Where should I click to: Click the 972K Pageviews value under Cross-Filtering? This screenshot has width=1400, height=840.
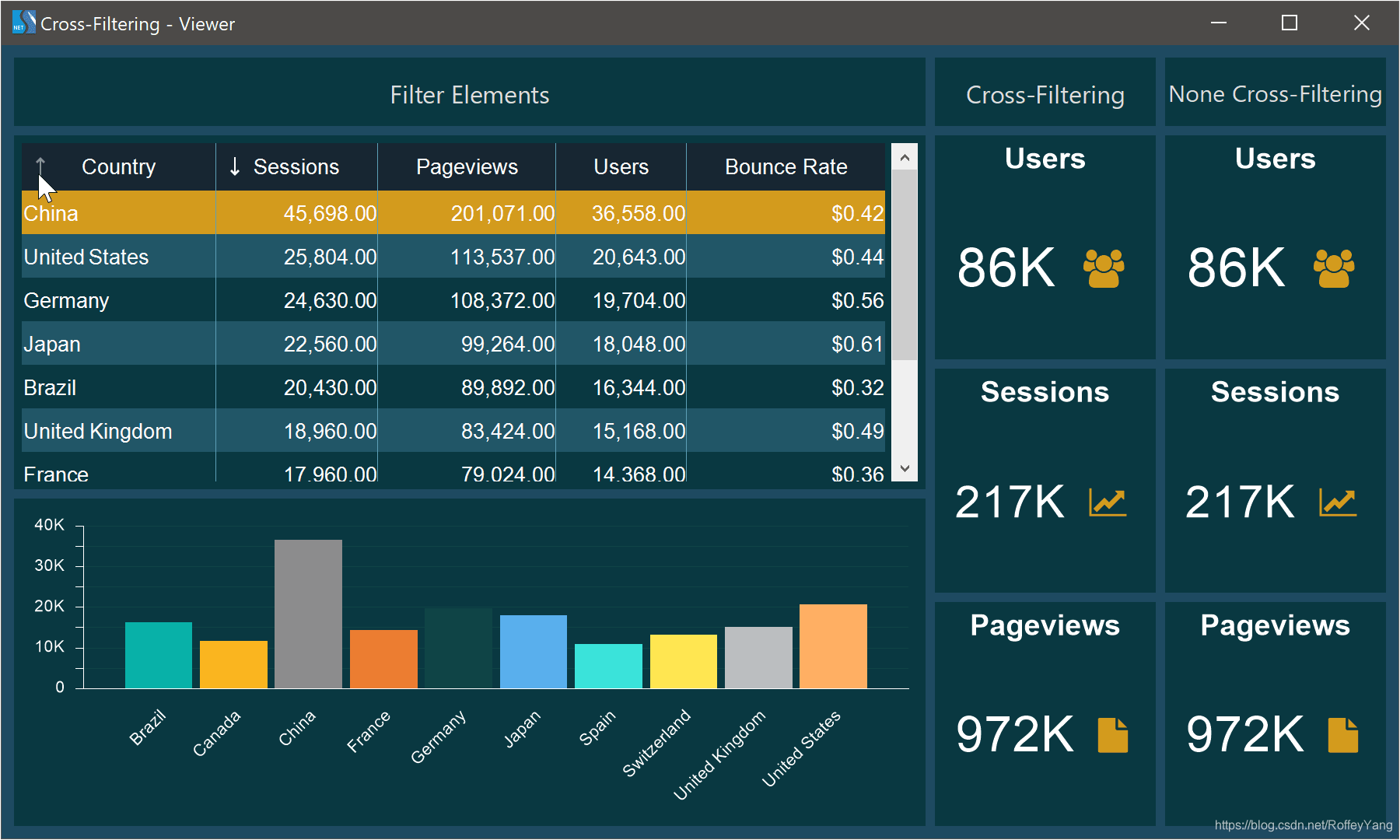pyautogui.click(x=1014, y=734)
